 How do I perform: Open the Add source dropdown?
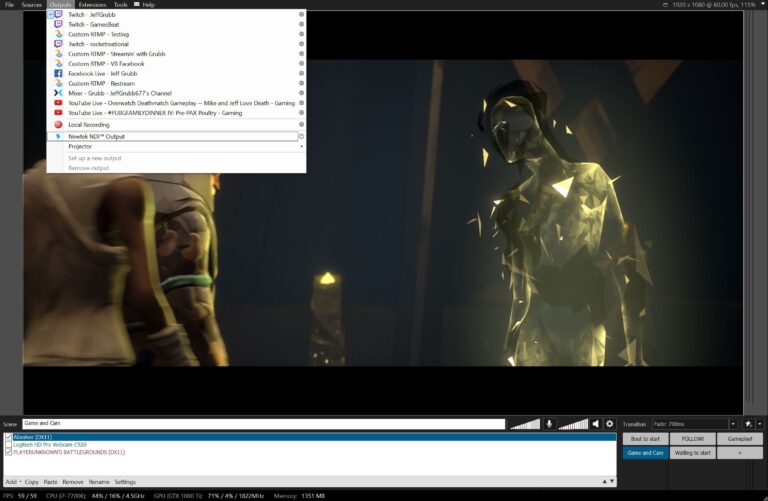[x=13, y=482]
